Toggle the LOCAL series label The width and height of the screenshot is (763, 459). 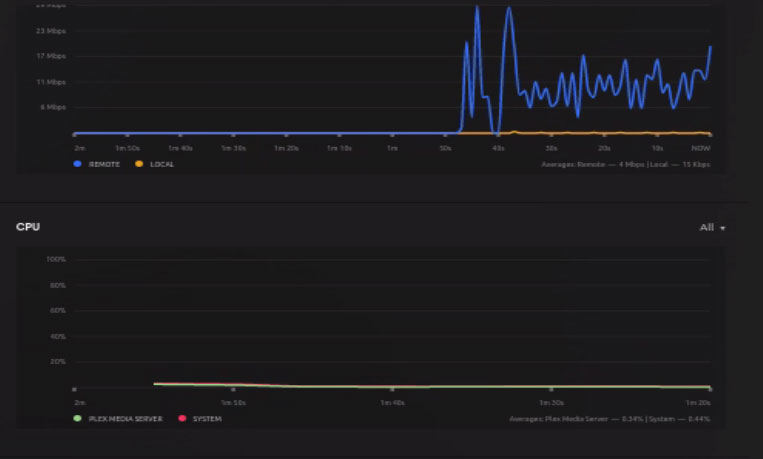click(162, 165)
